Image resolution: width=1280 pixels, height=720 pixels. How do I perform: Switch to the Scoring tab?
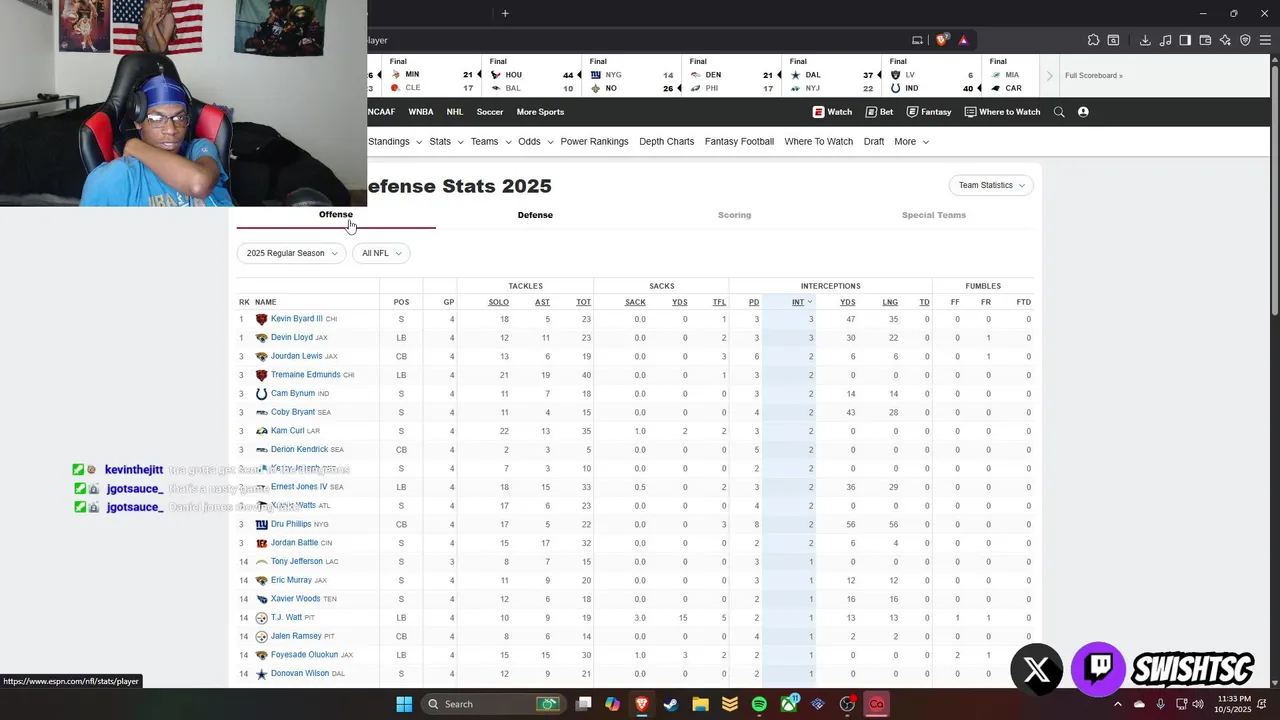pyautogui.click(x=734, y=215)
